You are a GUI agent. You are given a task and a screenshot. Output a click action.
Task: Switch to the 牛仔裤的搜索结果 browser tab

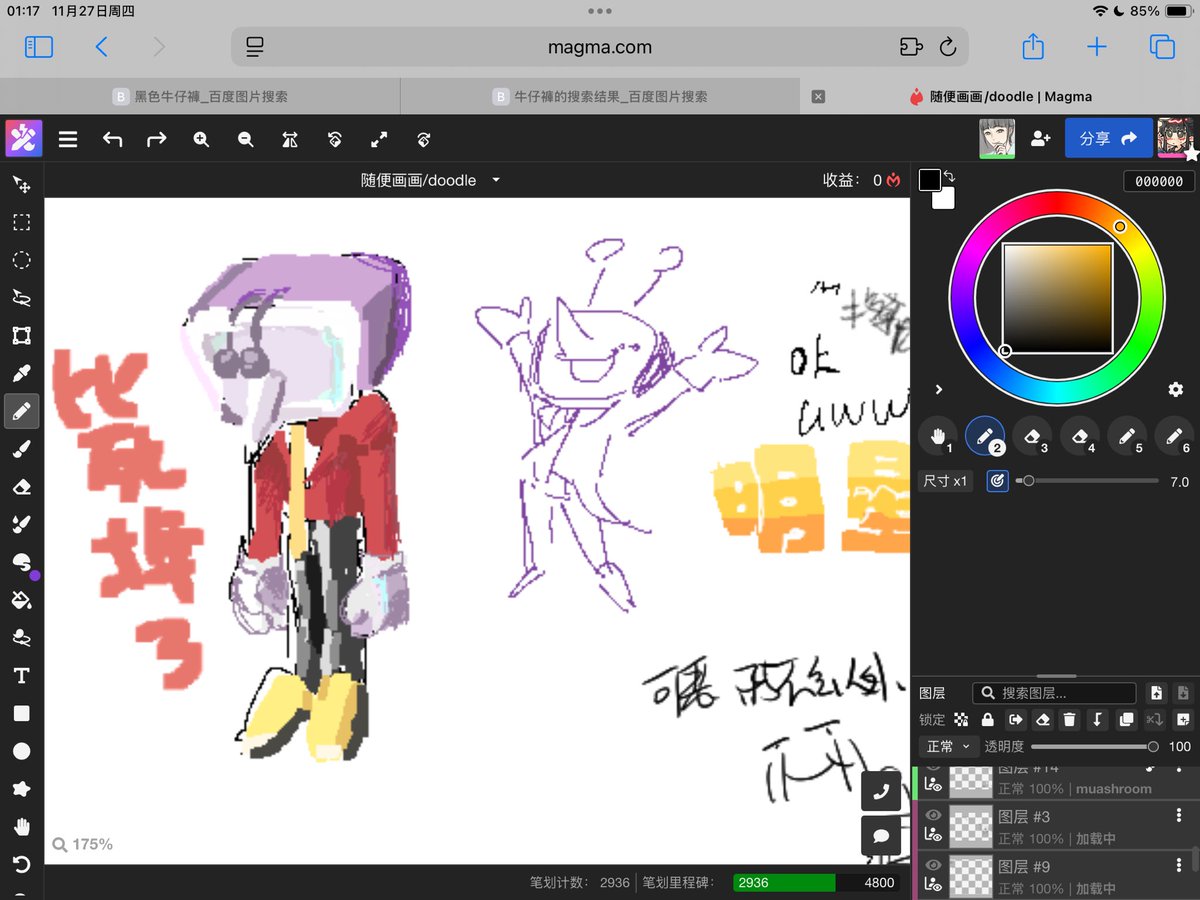coord(600,97)
